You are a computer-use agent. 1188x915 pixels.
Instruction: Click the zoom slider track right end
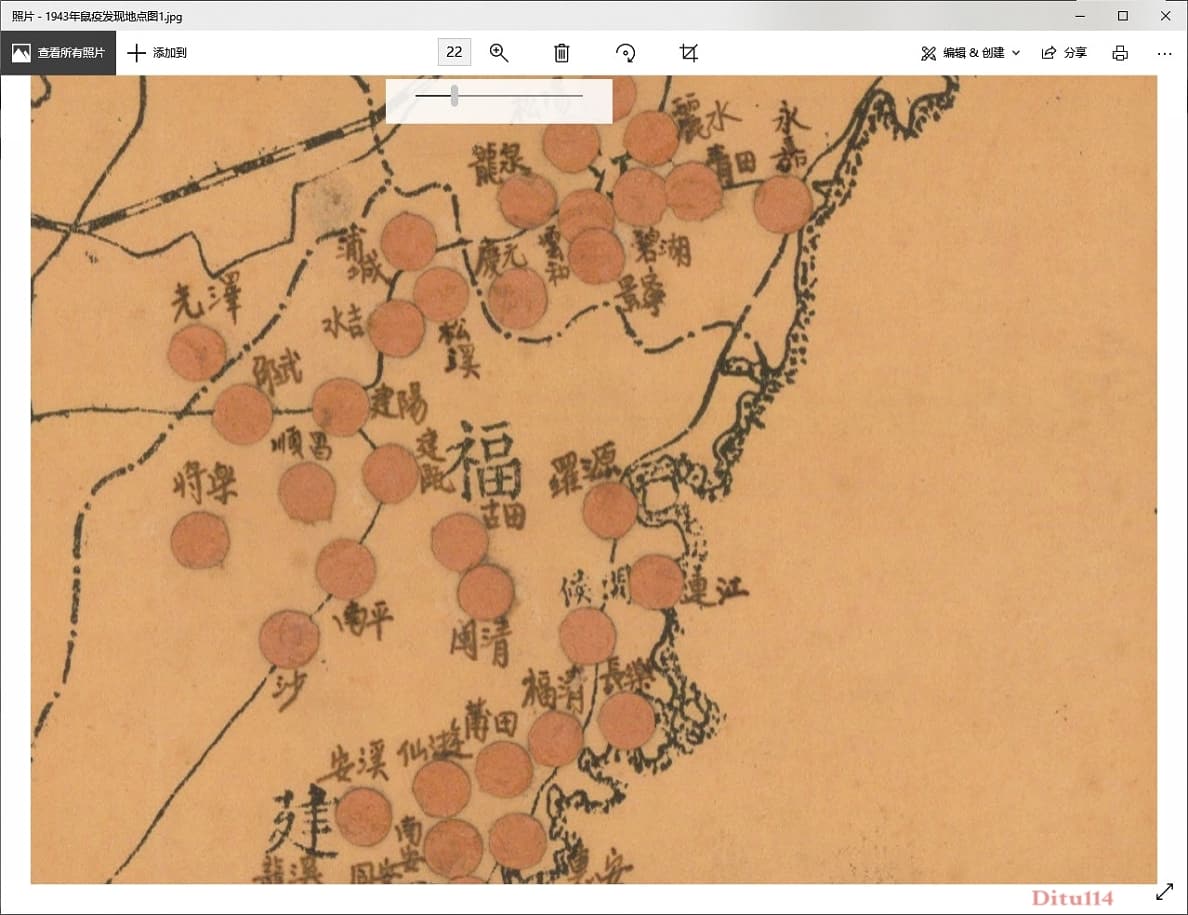tap(580, 95)
